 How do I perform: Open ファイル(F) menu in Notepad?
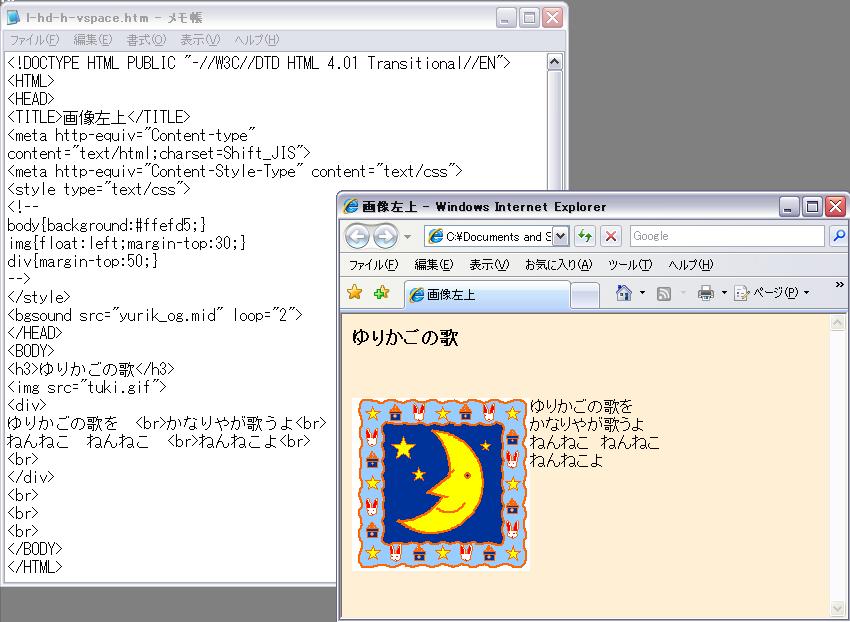click(x=34, y=40)
